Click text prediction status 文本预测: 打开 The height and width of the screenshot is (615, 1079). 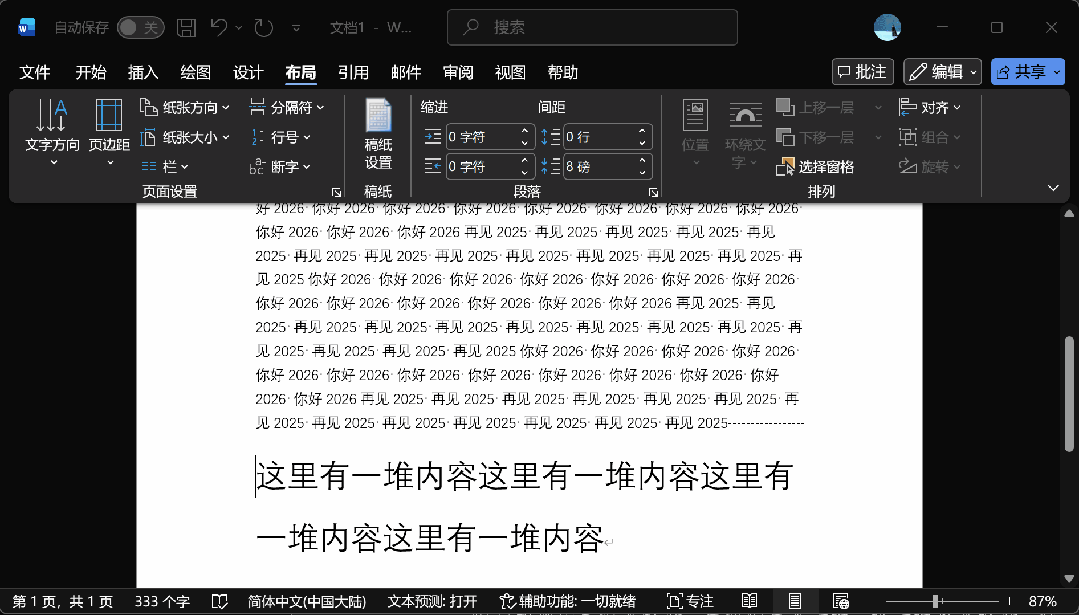click(432, 602)
